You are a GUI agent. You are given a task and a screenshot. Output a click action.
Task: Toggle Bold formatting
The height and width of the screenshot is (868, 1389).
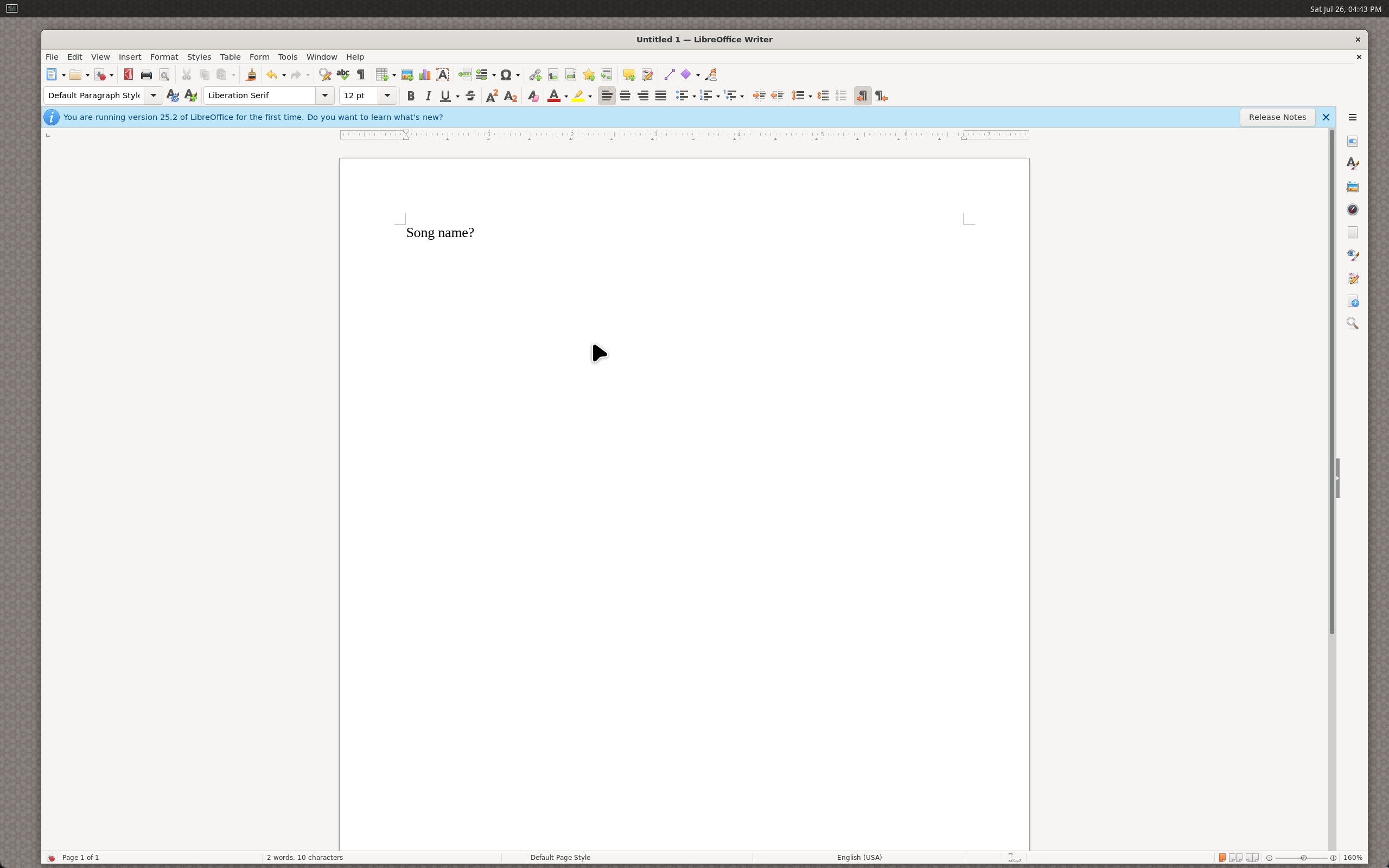point(410,96)
